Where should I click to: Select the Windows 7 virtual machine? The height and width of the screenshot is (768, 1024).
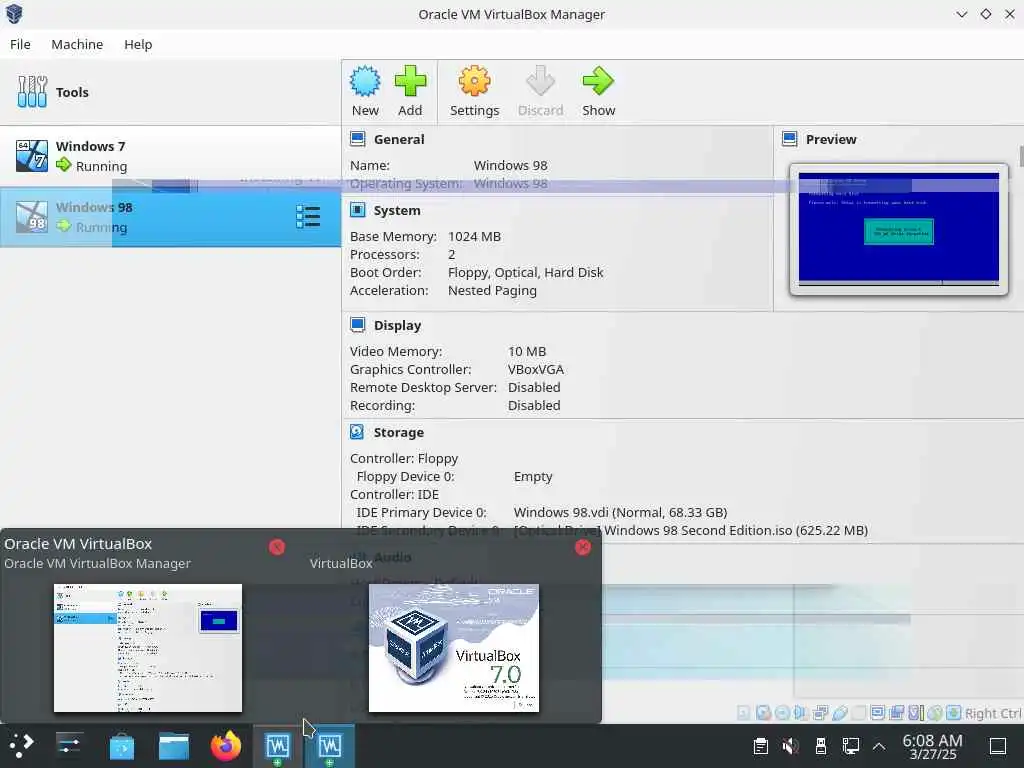click(170, 156)
